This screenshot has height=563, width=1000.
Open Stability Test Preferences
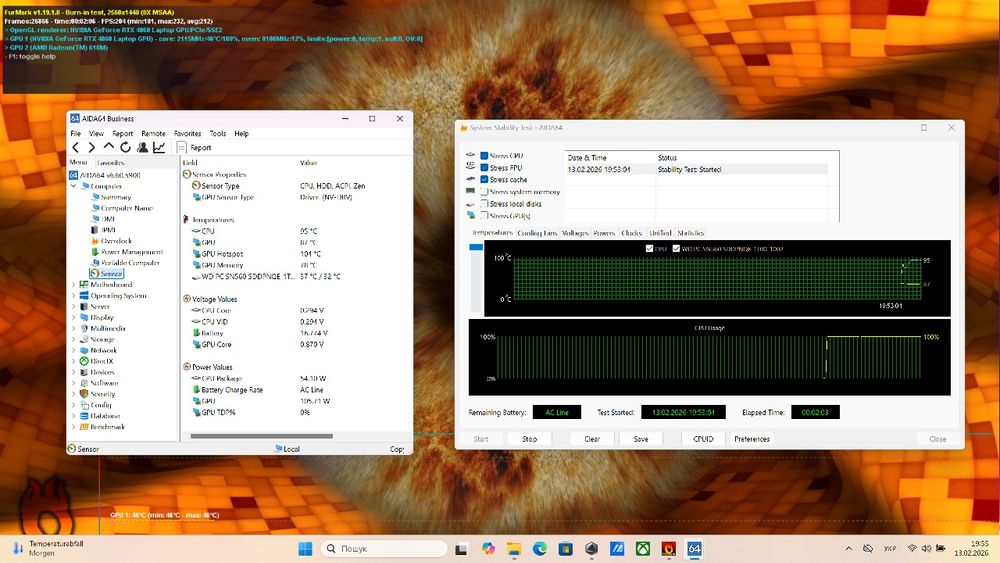[x=752, y=439]
